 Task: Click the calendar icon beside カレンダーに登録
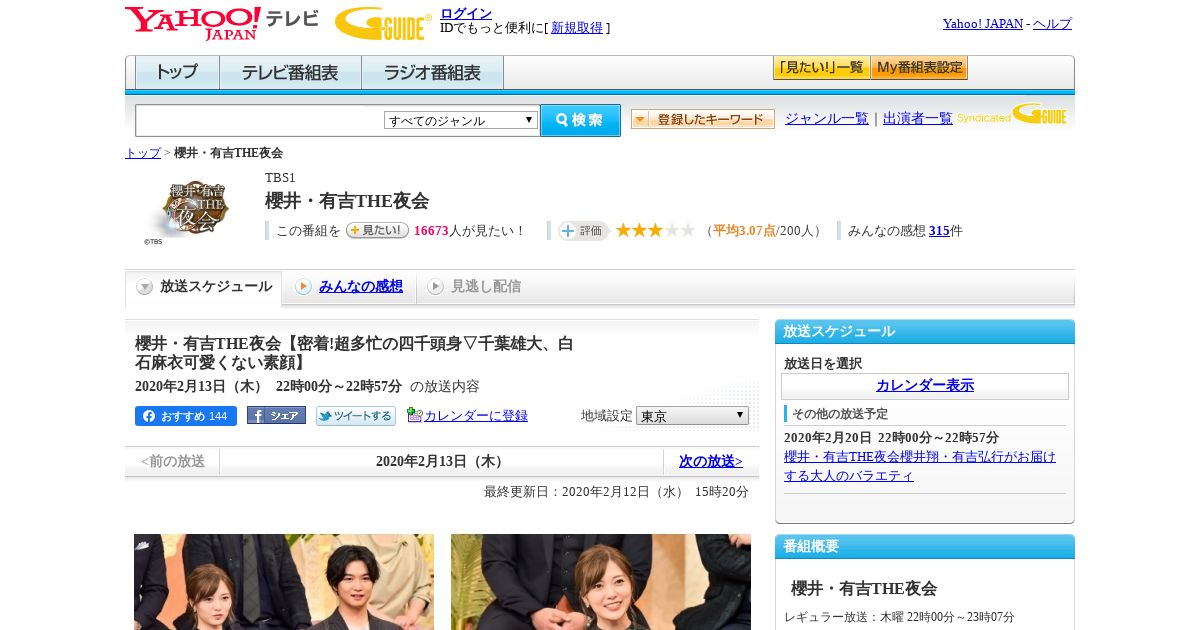tap(414, 415)
